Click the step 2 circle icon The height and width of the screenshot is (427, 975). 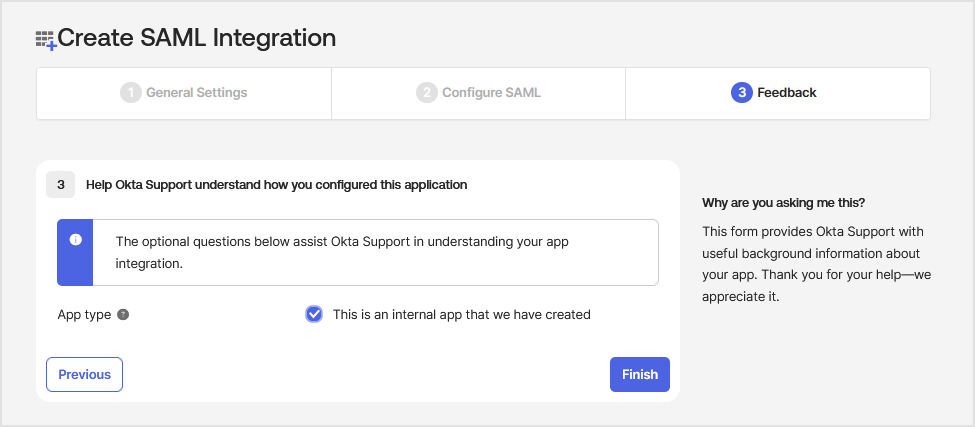(x=427, y=93)
